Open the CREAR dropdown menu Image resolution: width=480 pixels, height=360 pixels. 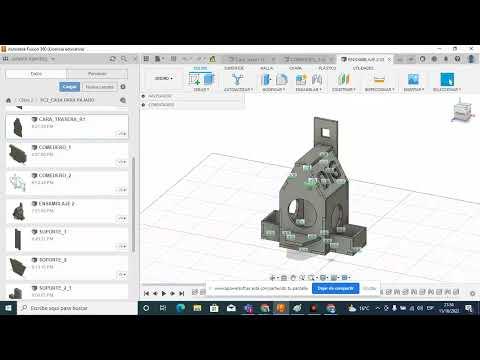click(201, 90)
